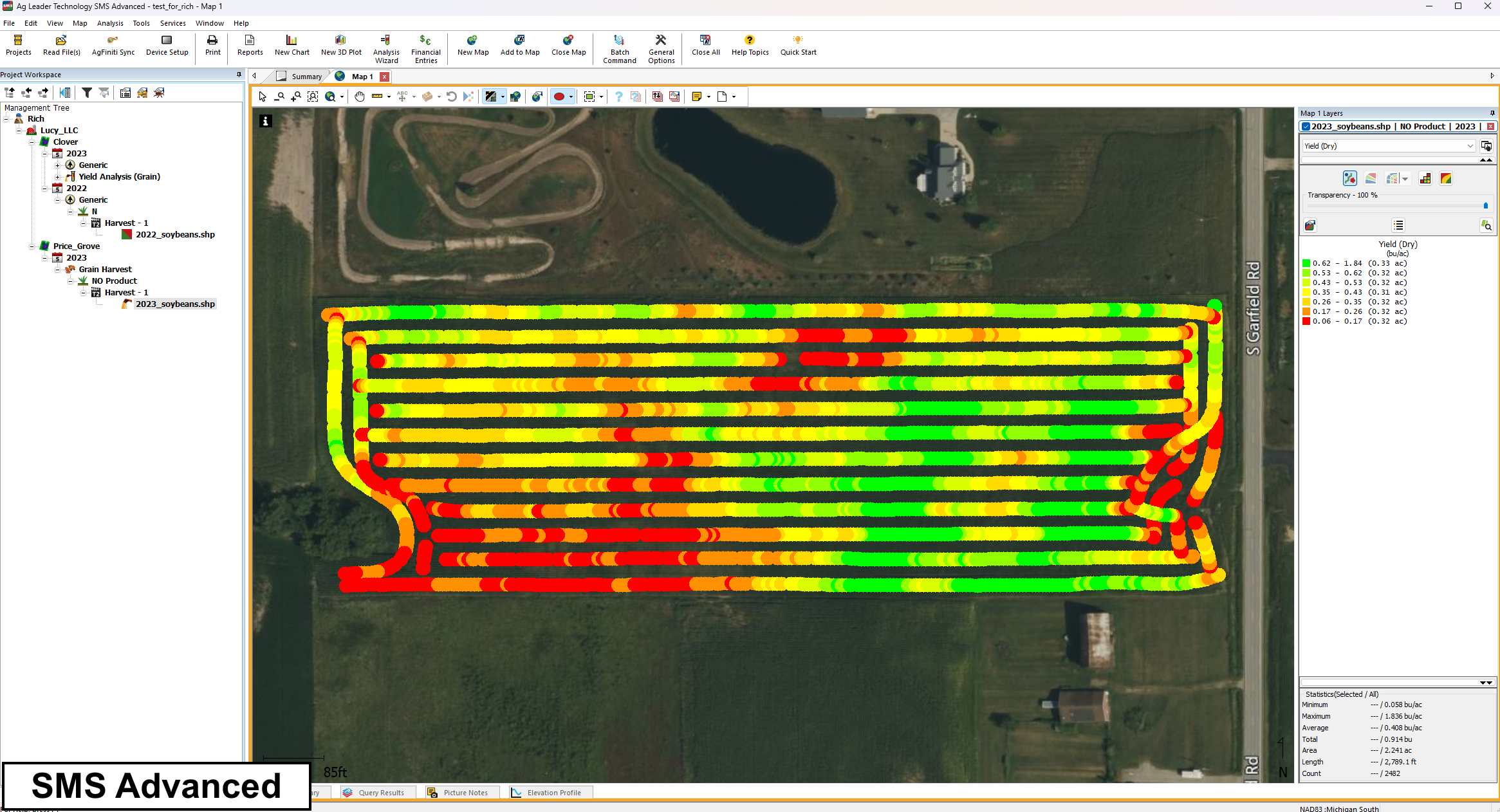The height and width of the screenshot is (812, 1500).
Task: Click the Transparency slider handle
Action: [x=1485, y=205]
